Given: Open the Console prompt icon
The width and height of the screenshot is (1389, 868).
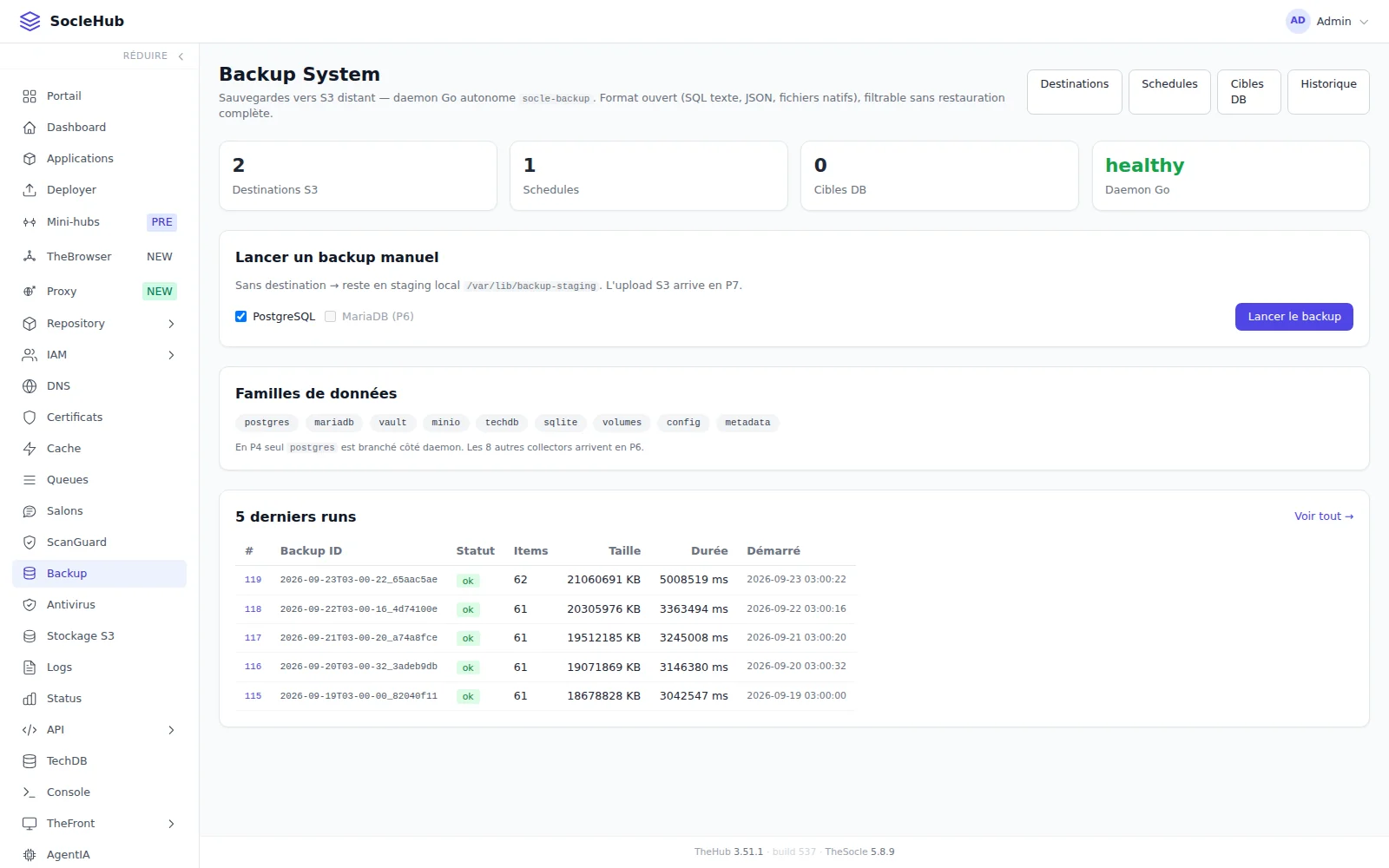Looking at the screenshot, I should click(30, 792).
